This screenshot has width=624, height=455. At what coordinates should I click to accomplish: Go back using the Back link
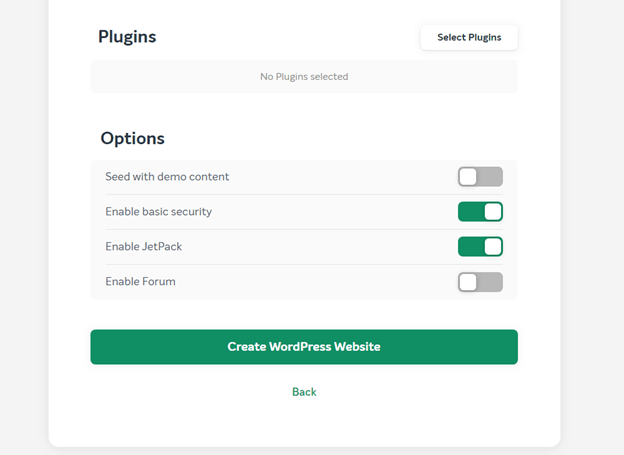click(x=304, y=392)
